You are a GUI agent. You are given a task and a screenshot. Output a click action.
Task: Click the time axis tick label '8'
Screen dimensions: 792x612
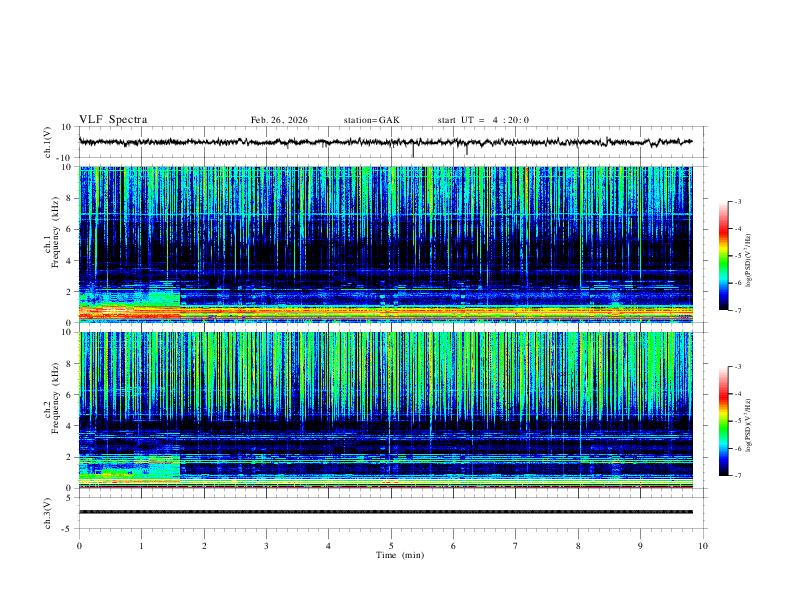click(x=578, y=546)
